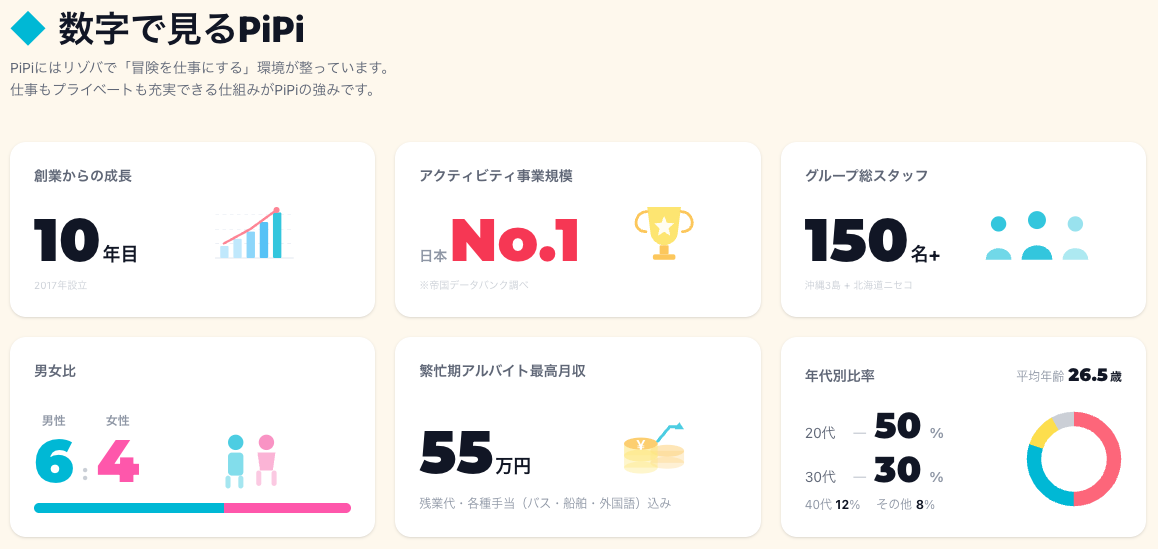Click the pink female portion of ratio bar
This screenshot has width=1158, height=549.
click(287, 508)
